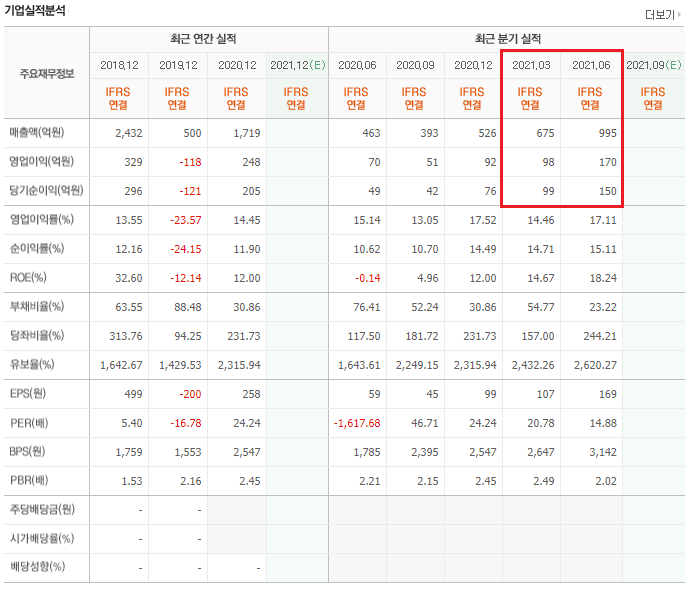Click the red -1,617.68 PER value
Viewport: 690px width, 589px height.
coord(357,423)
